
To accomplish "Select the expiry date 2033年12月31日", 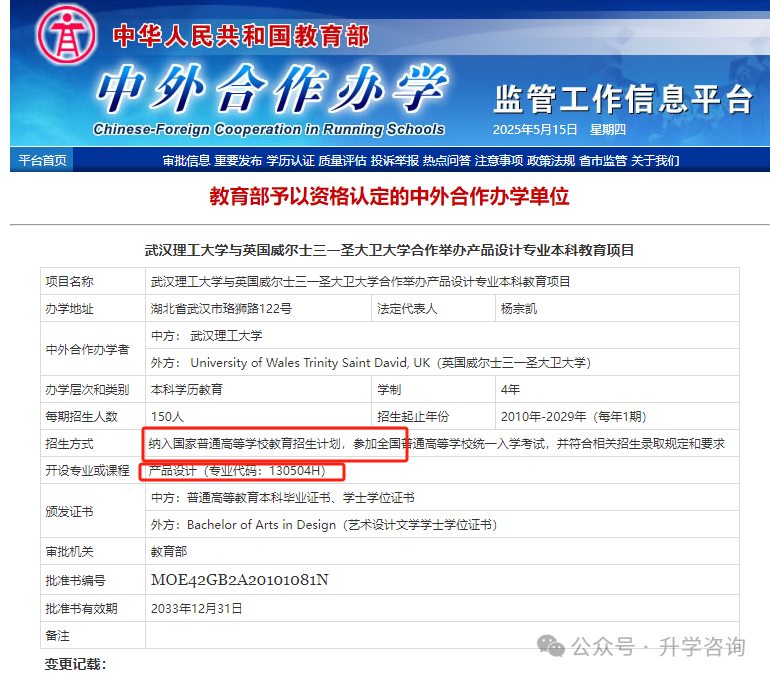I will [196, 609].
